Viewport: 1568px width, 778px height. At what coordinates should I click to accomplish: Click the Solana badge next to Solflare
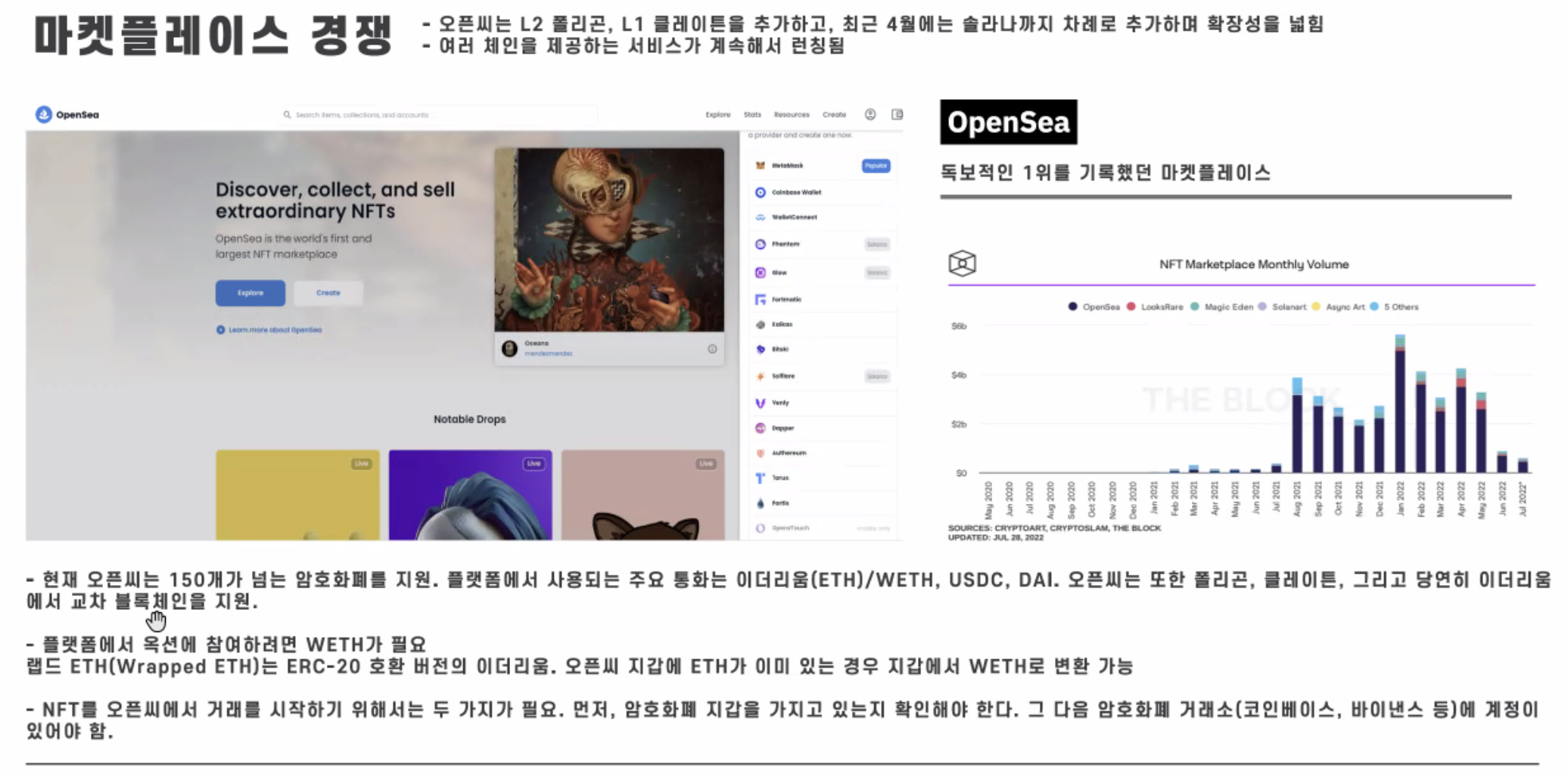click(877, 376)
